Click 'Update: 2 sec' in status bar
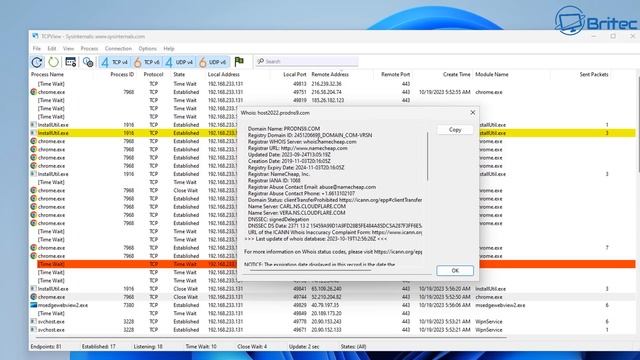The height and width of the screenshot is (360, 640). (x=304, y=347)
